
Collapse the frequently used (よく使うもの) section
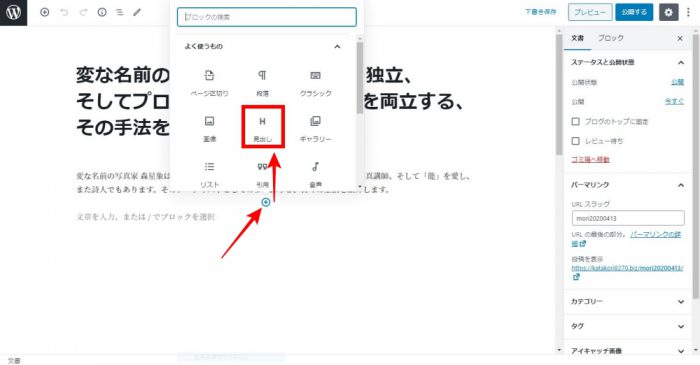tap(337, 46)
